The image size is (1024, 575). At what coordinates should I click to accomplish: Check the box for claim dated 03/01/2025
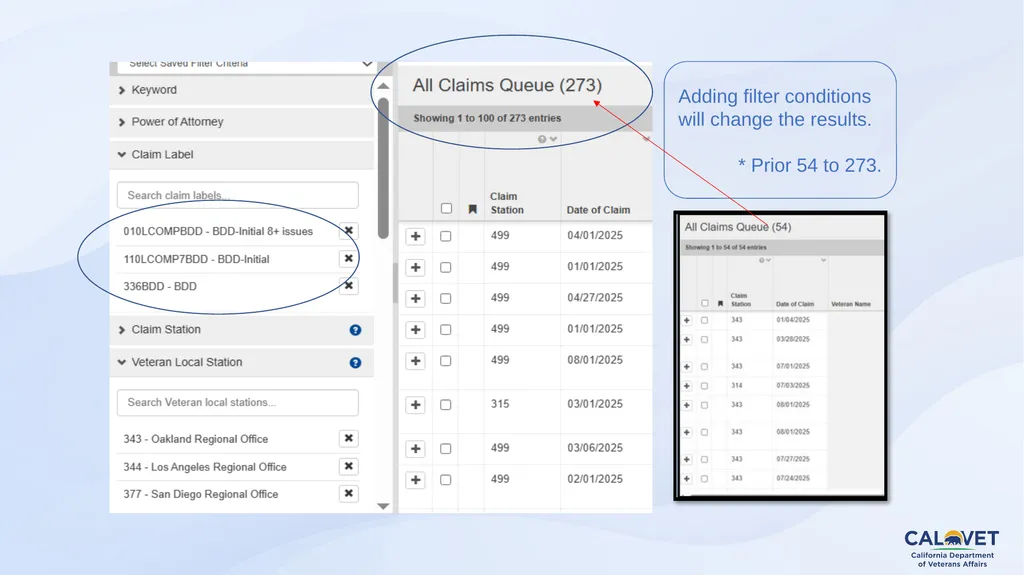(445, 405)
